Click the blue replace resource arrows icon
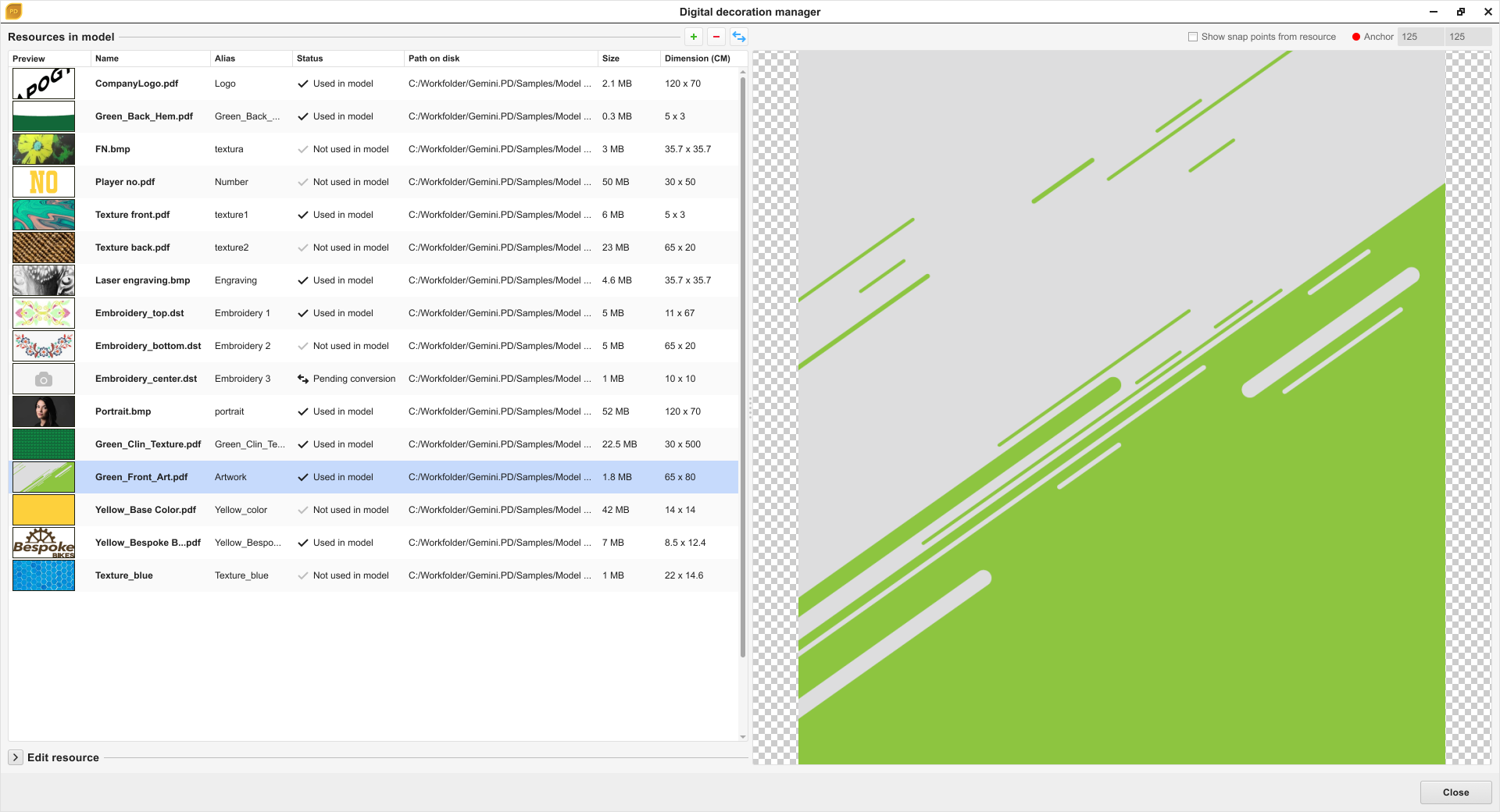Image resolution: width=1500 pixels, height=812 pixels. click(738, 37)
